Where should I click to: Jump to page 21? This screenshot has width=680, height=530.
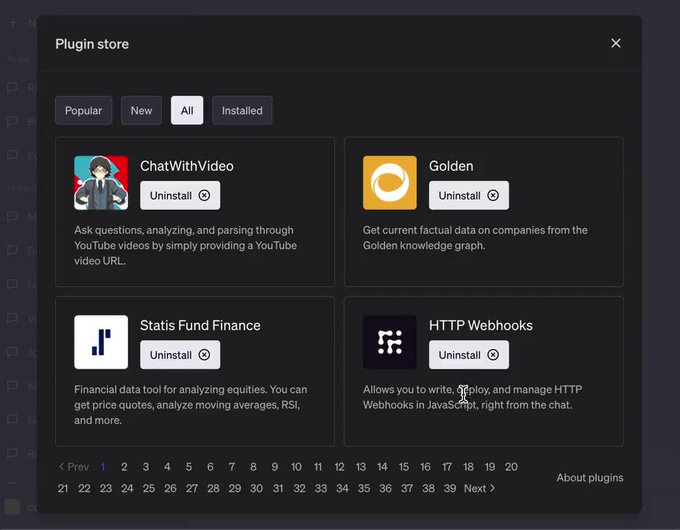pyautogui.click(x=63, y=488)
